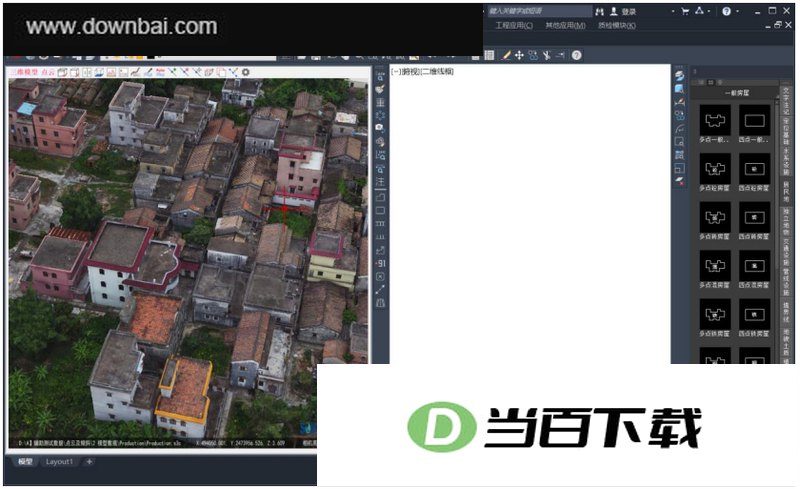
Task: Click the layers stack icon in right toolbar
Action: click(680, 76)
